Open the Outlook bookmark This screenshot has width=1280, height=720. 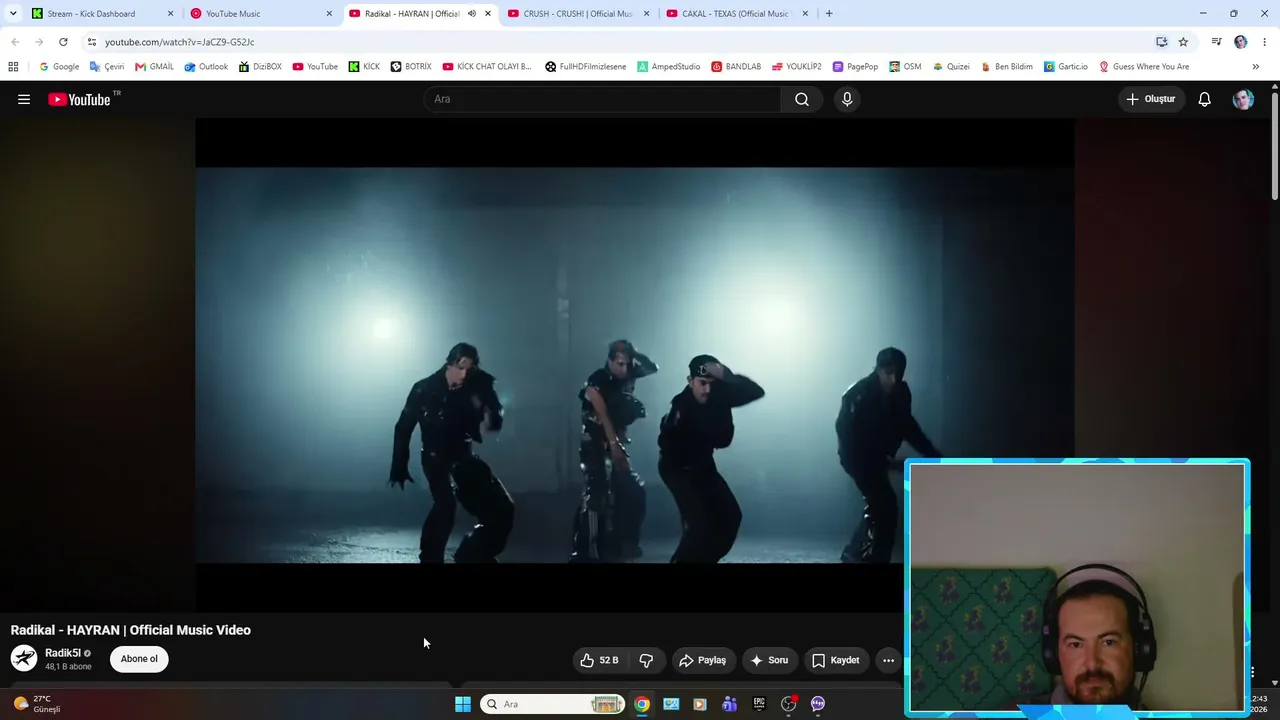coord(206,67)
